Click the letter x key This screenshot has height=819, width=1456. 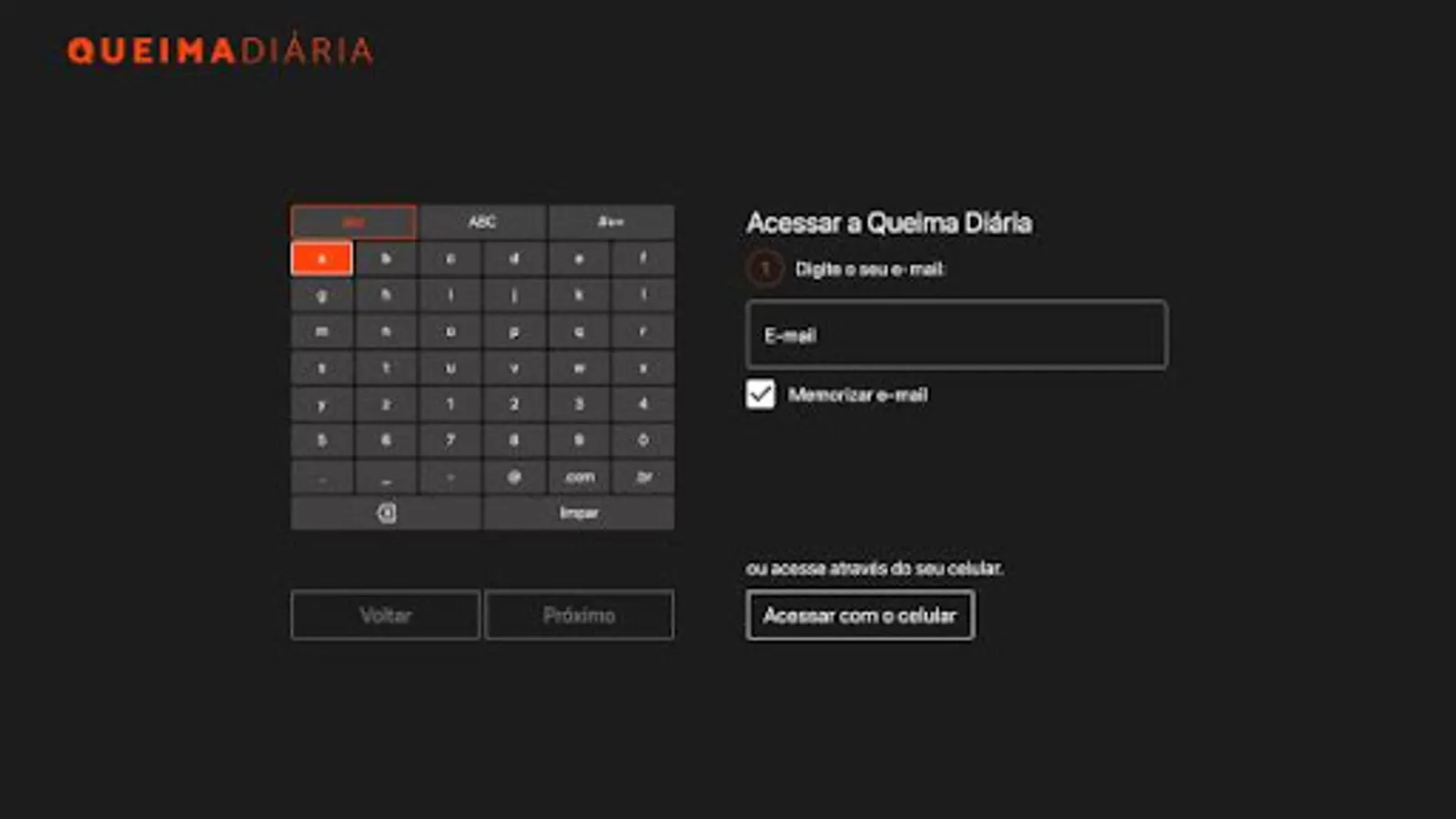[643, 368]
